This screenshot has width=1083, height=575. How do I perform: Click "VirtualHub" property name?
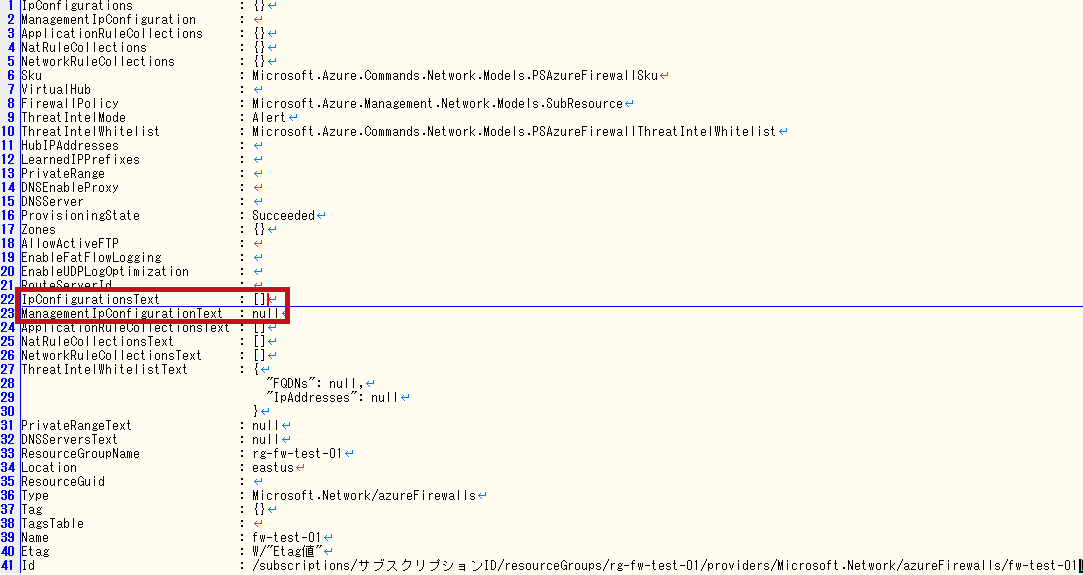pos(56,90)
